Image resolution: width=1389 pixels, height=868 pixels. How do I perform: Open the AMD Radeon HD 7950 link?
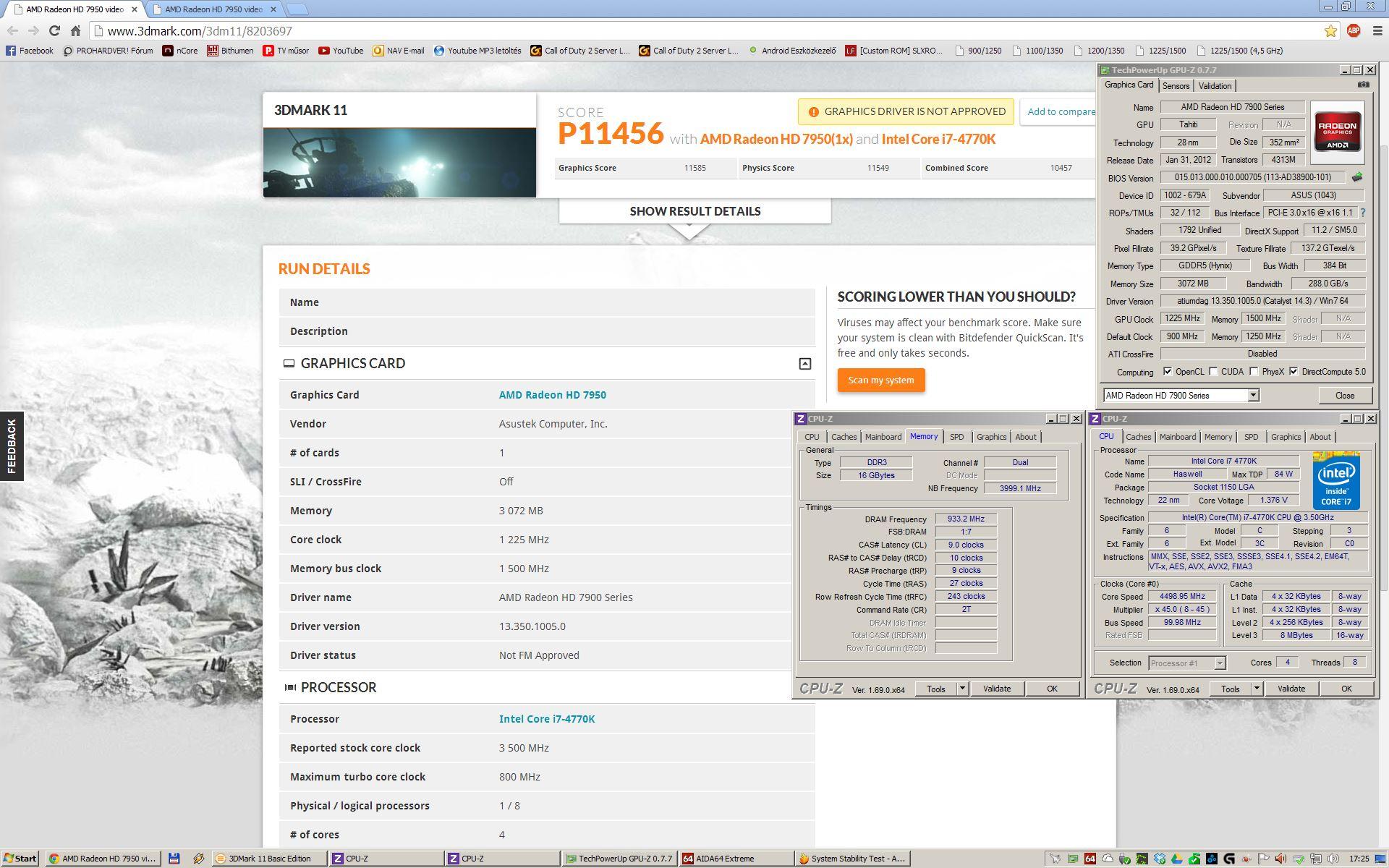[552, 395]
